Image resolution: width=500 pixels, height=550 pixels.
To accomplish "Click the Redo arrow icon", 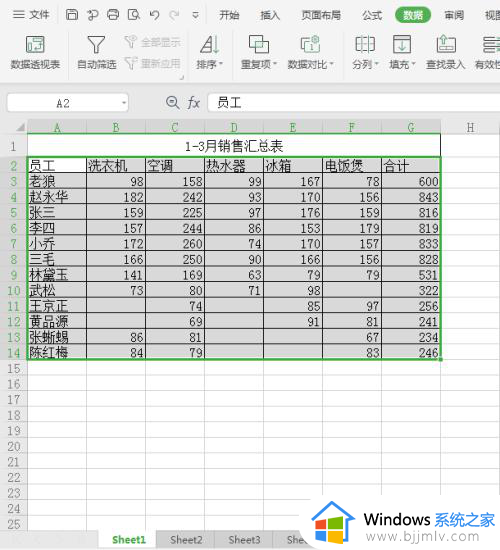I will coord(174,15).
